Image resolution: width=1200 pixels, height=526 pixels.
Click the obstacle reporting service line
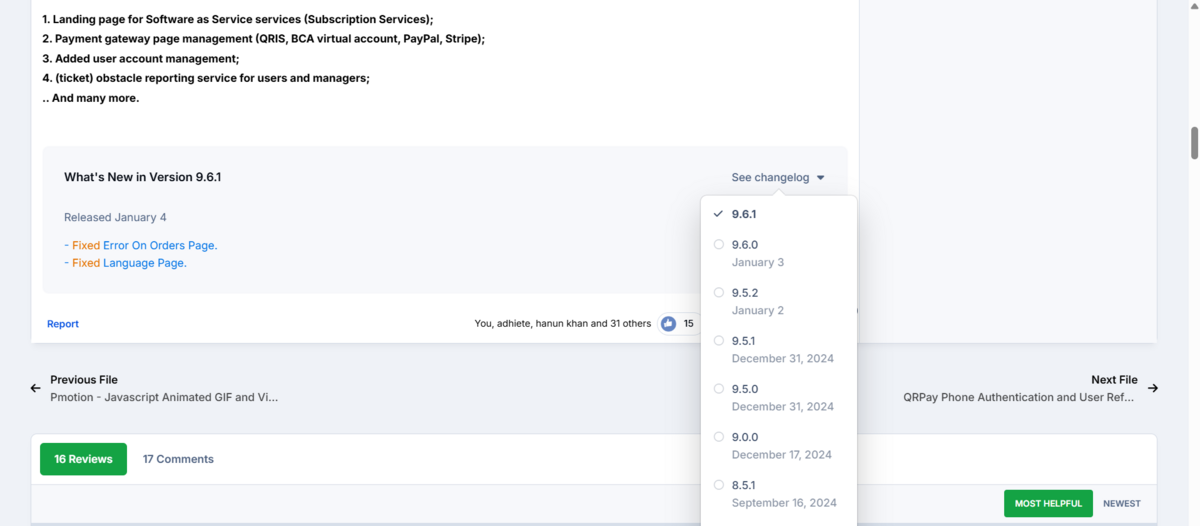(x=205, y=78)
